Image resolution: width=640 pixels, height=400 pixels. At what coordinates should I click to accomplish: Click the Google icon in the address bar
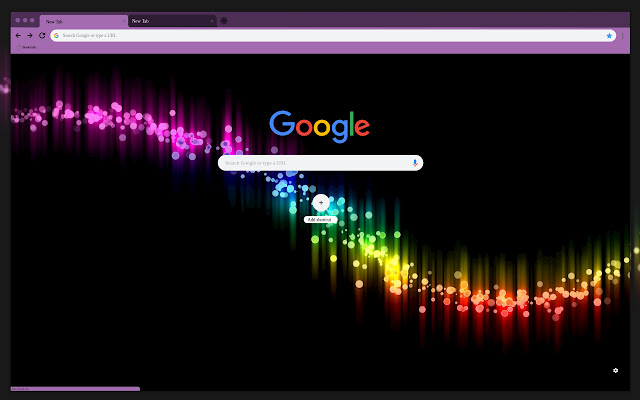click(x=56, y=36)
